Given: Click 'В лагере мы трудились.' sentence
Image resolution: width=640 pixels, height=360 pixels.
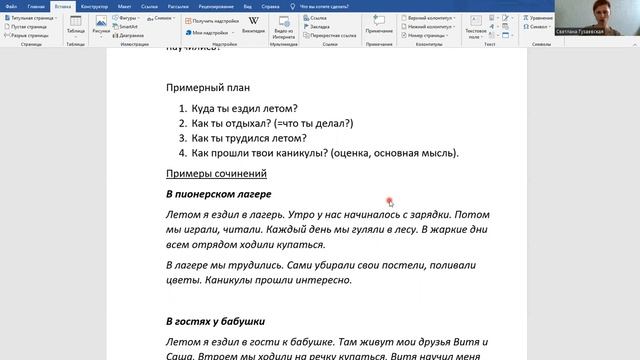Looking at the screenshot, I should 225,265.
